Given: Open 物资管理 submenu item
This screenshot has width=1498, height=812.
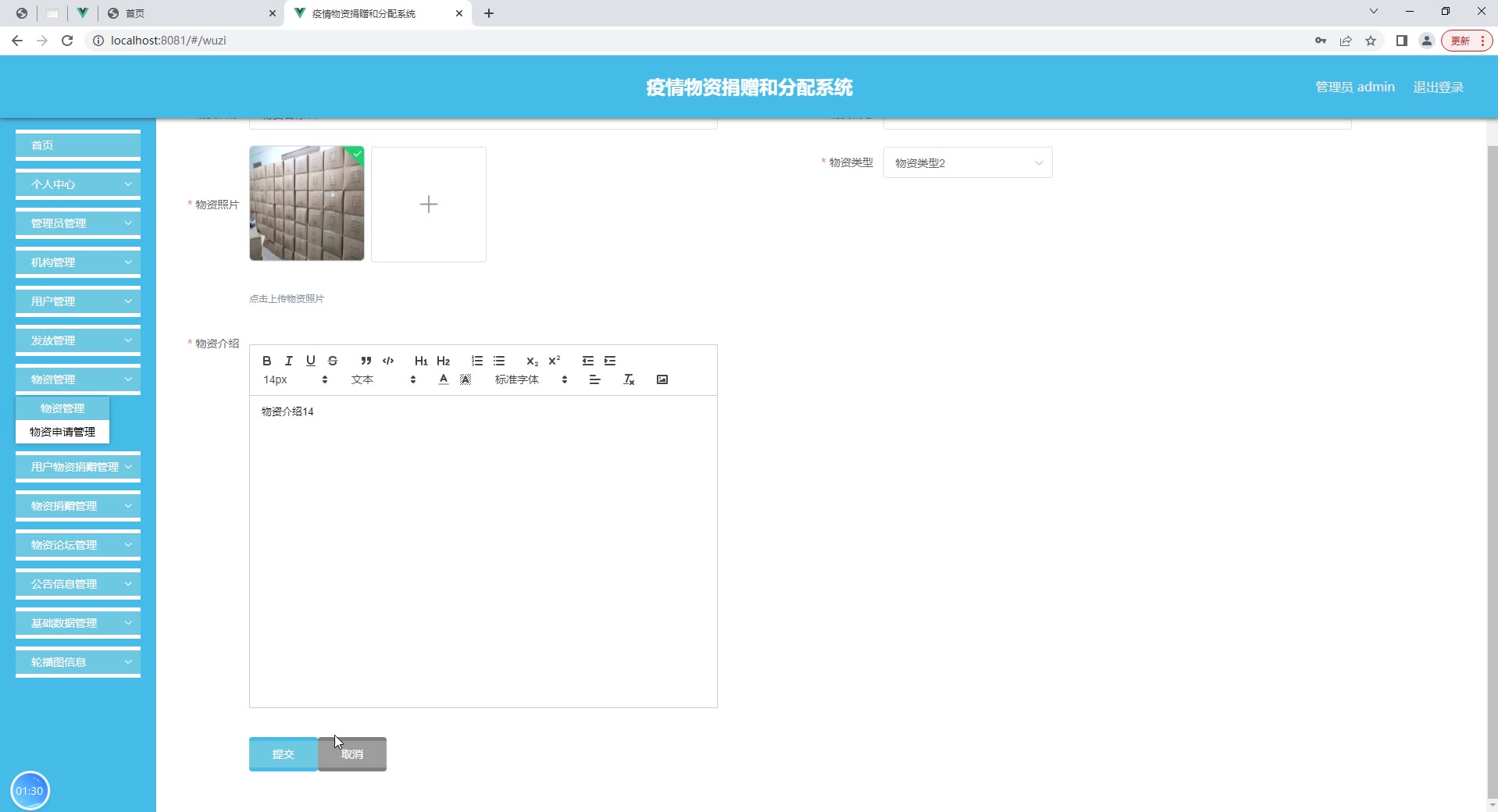Looking at the screenshot, I should coord(62,408).
